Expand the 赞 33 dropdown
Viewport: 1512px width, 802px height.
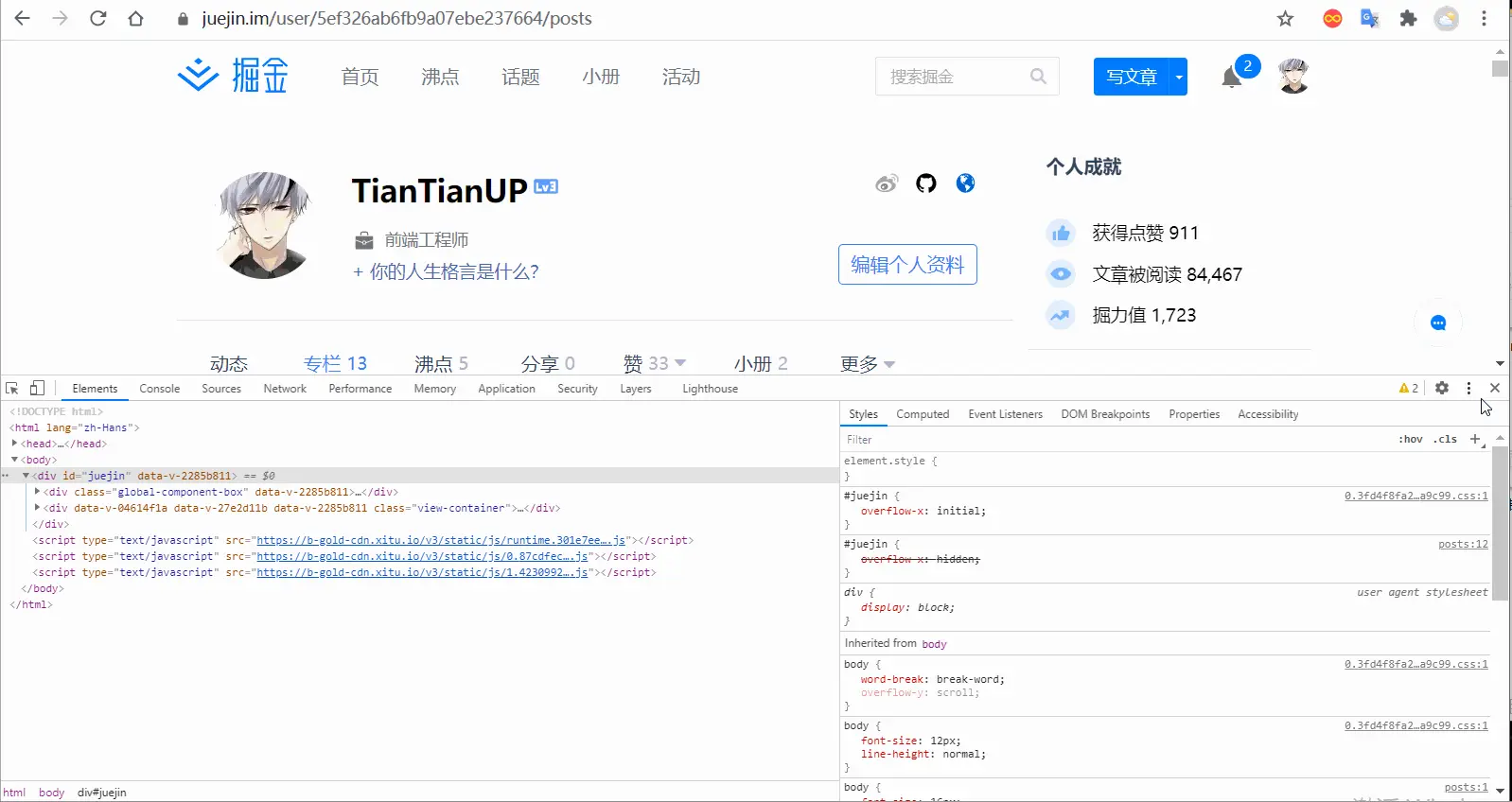point(680,363)
